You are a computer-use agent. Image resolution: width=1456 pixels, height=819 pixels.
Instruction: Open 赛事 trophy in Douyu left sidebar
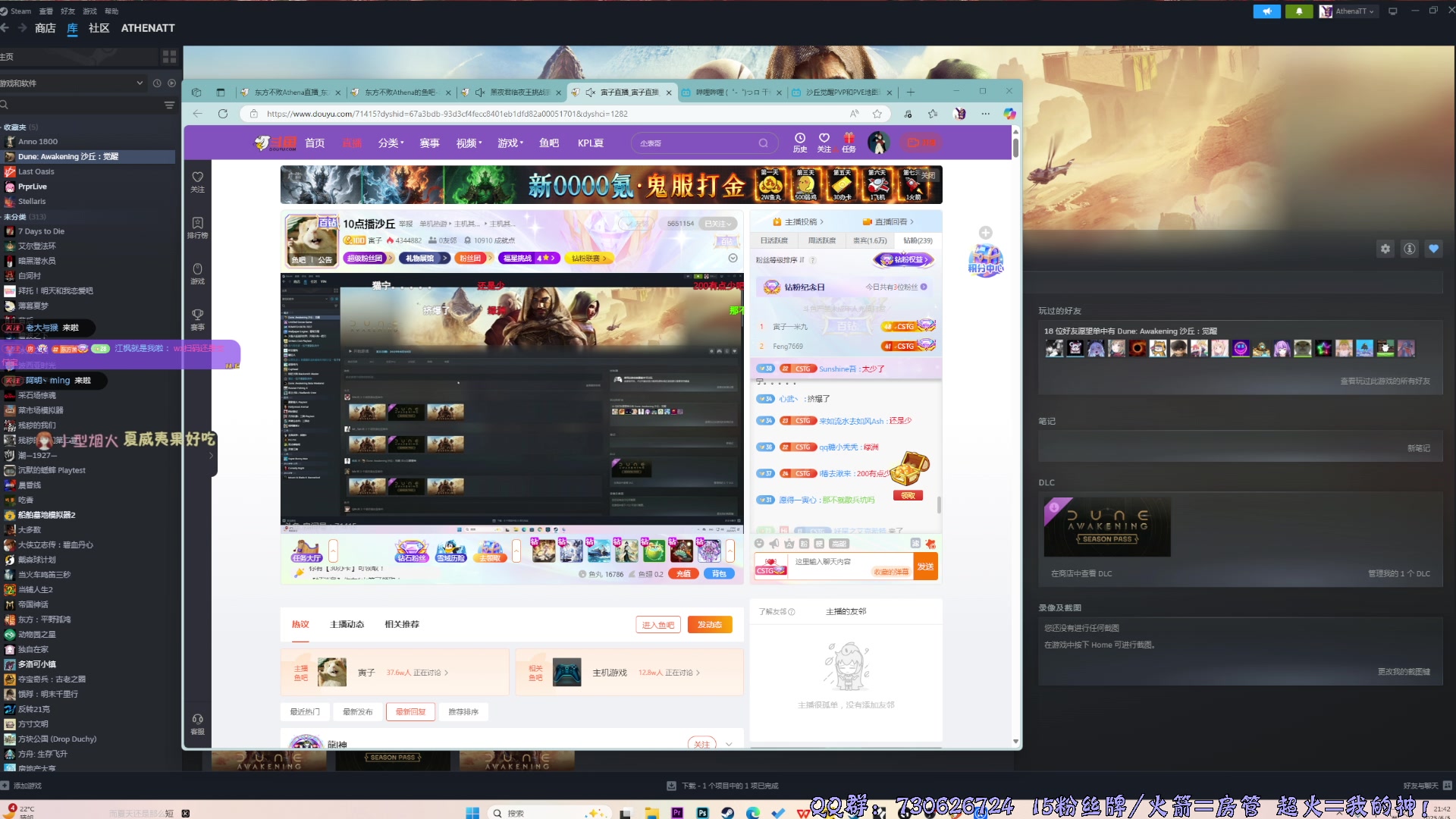(x=197, y=319)
